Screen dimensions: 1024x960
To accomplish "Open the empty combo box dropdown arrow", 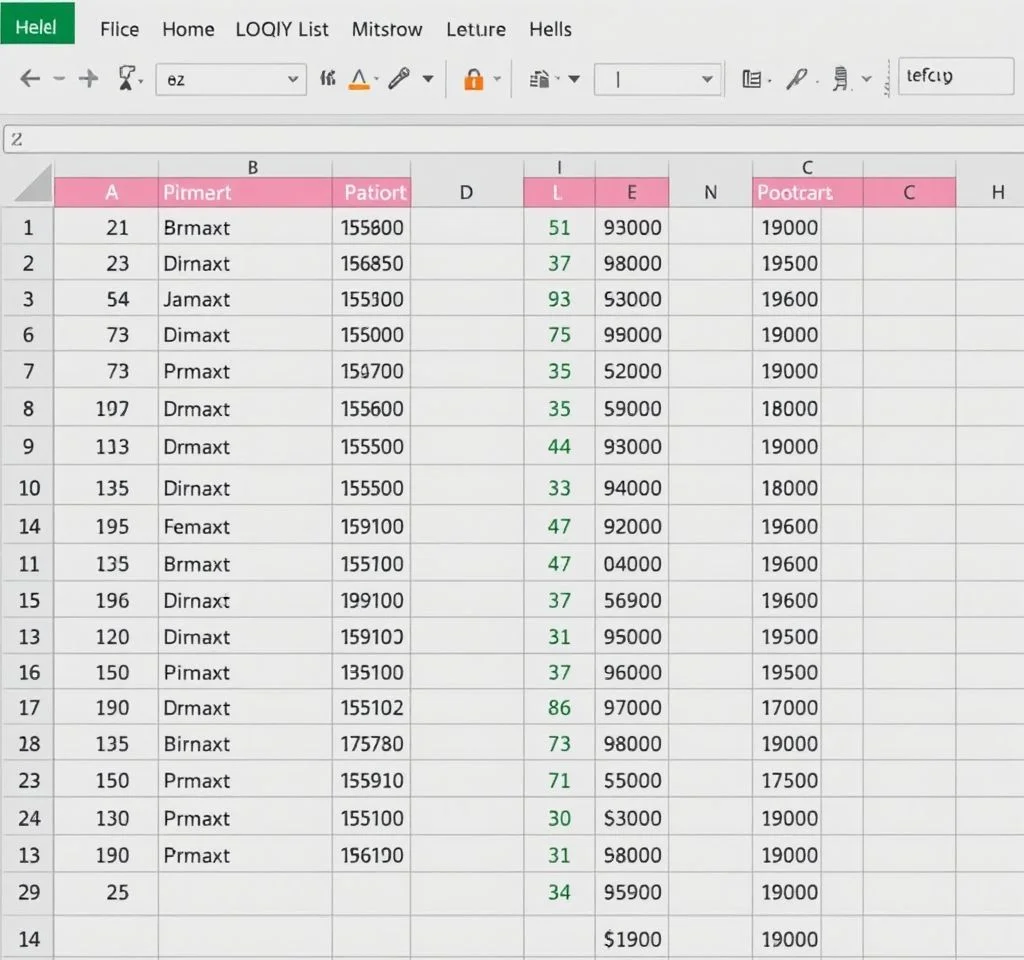I will (x=707, y=79).
